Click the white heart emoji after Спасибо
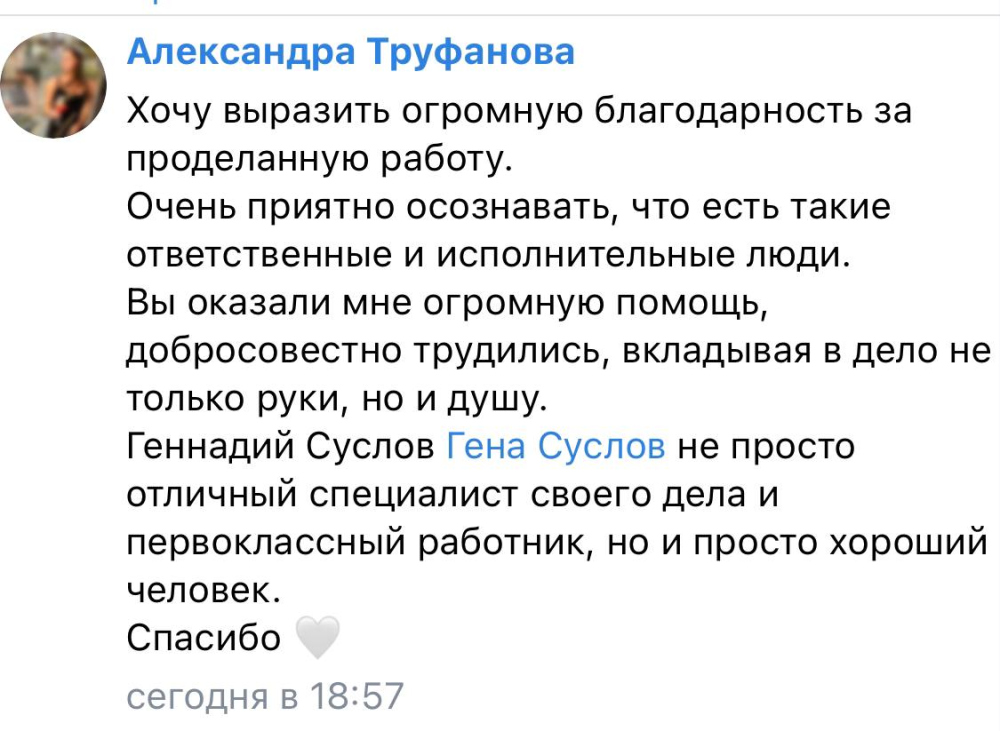Image resolution: width=1000 pixels, height=731 pixels. pyautogui.click(x=318, y=638)
